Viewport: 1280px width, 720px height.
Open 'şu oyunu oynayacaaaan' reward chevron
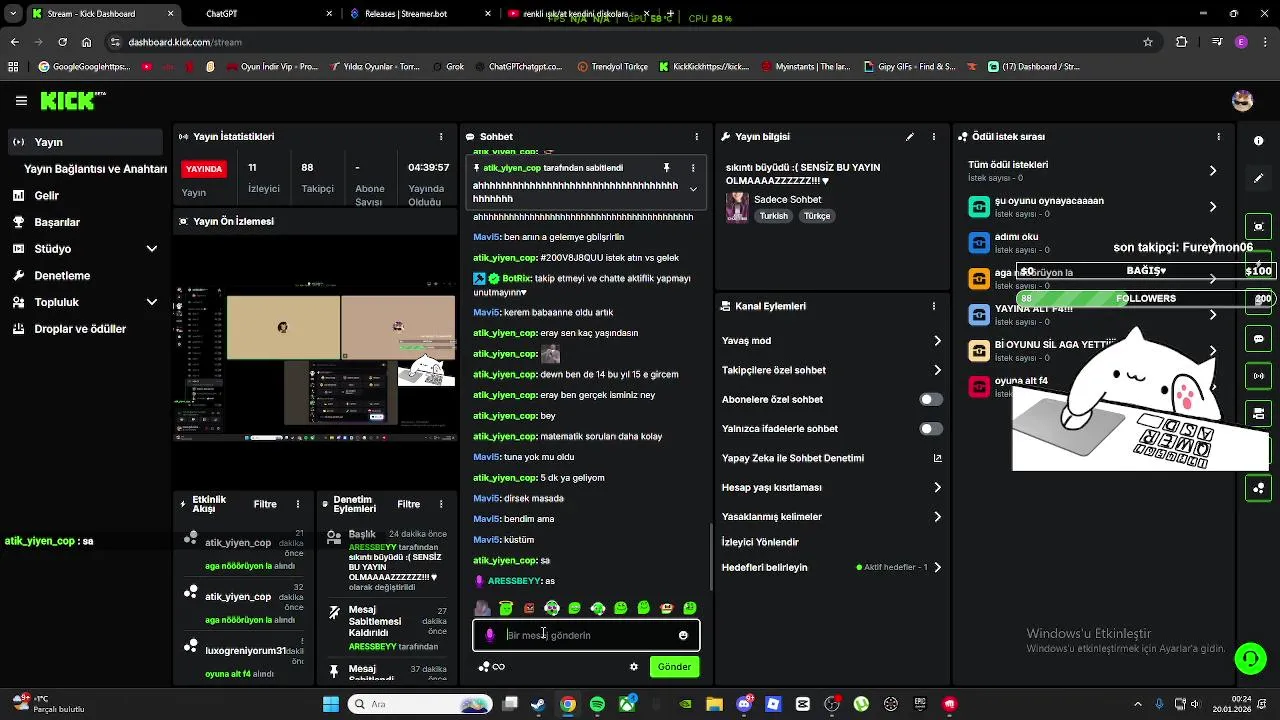point(1213,207)
